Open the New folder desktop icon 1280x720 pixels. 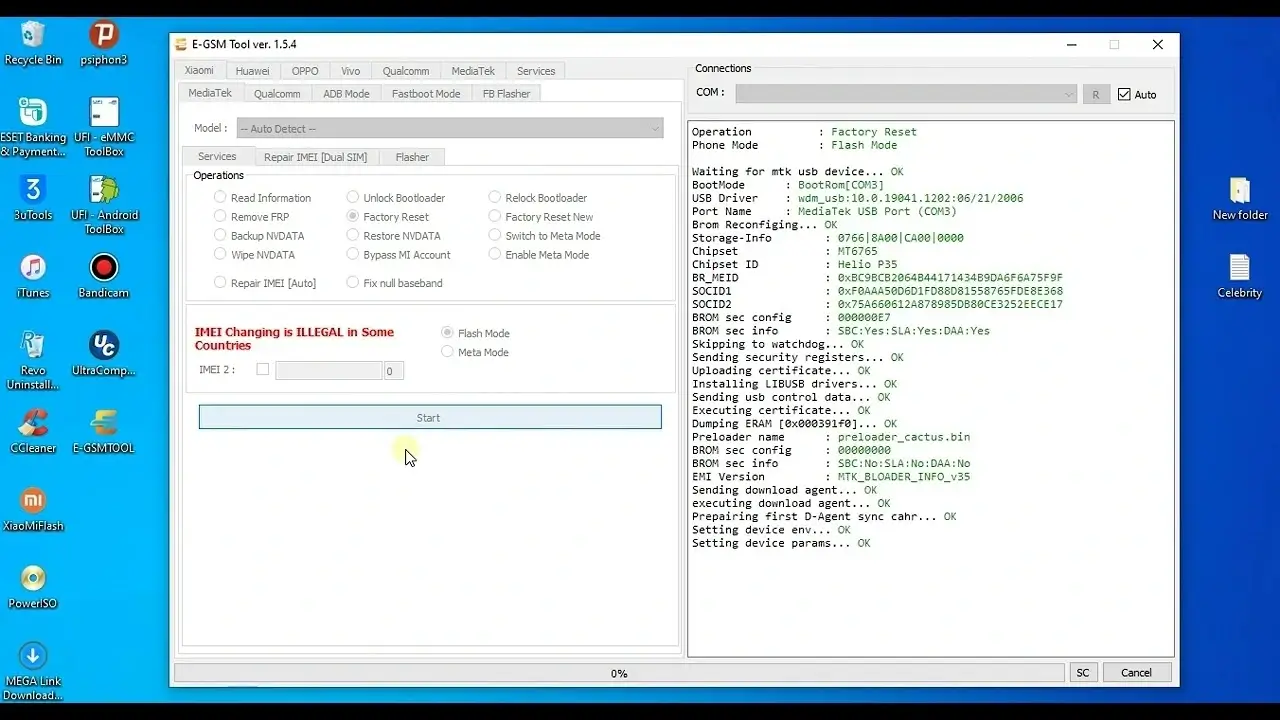[1239, 198]
